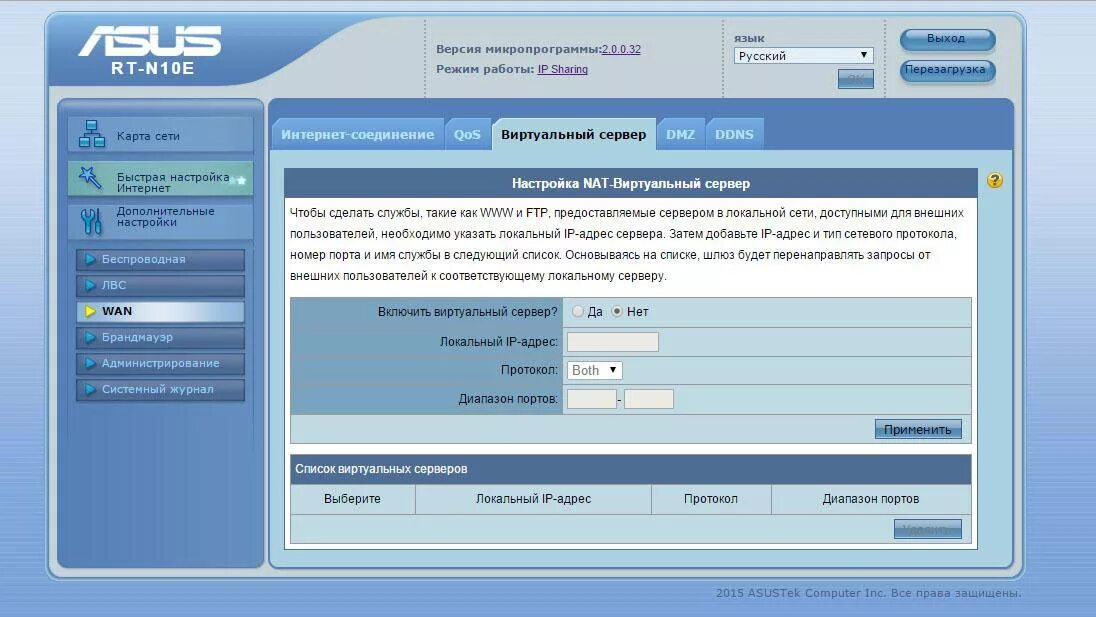The image size is (1096, 617).
Task: Switch to the DMZ tab
Action: tap(680, 133)
